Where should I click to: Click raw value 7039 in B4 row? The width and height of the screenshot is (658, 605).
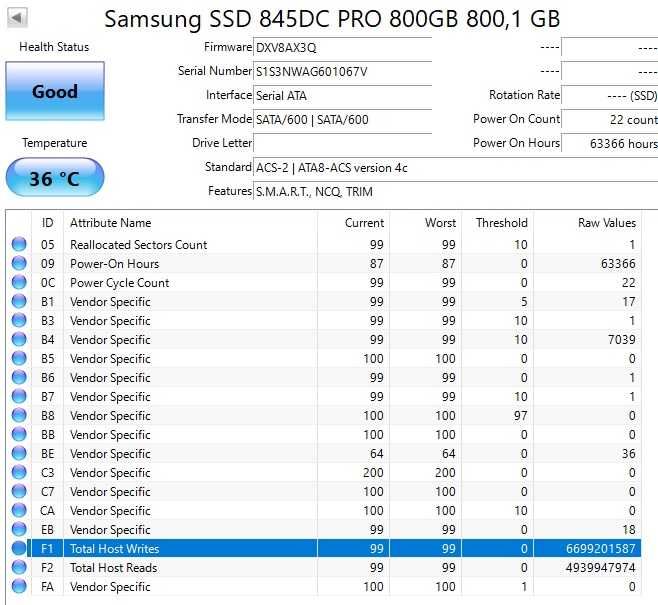coord(622,339)
